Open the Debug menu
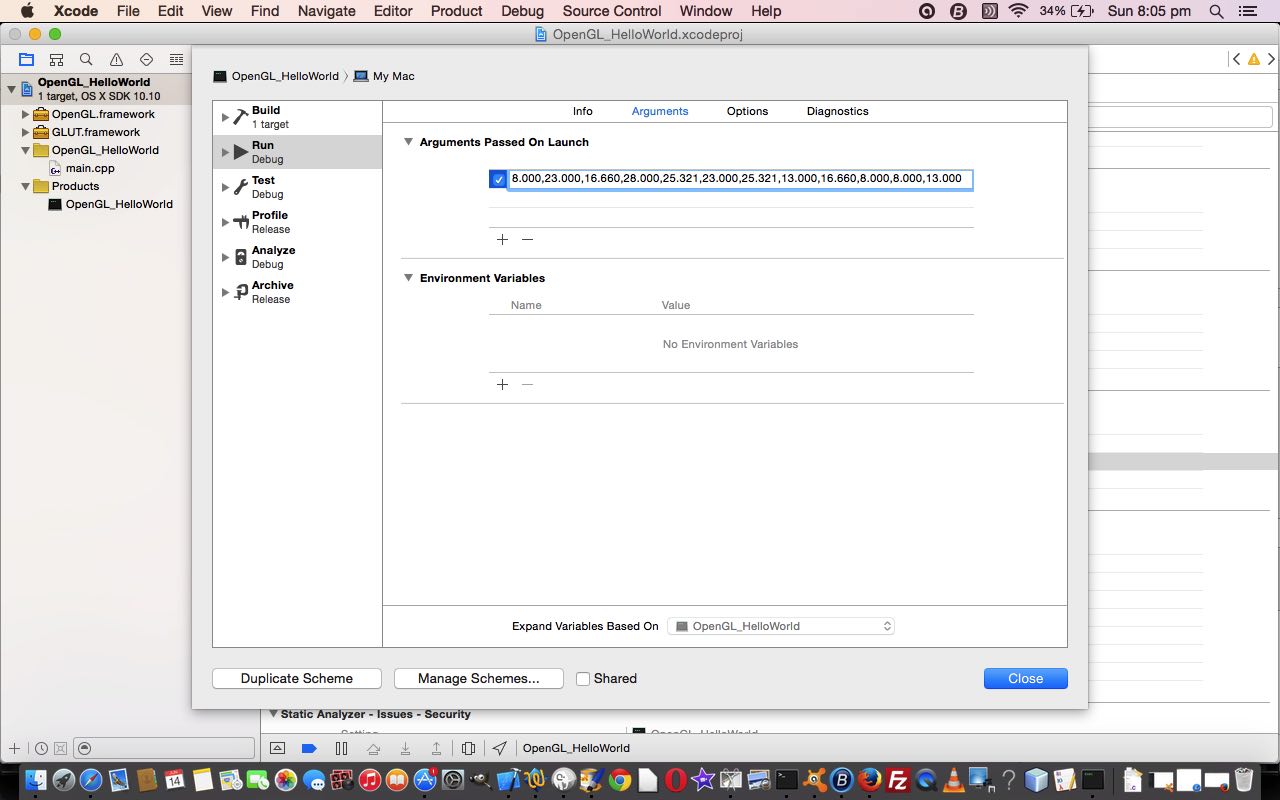This screenshot has width=1280, height=800. [x=522, y=11]
